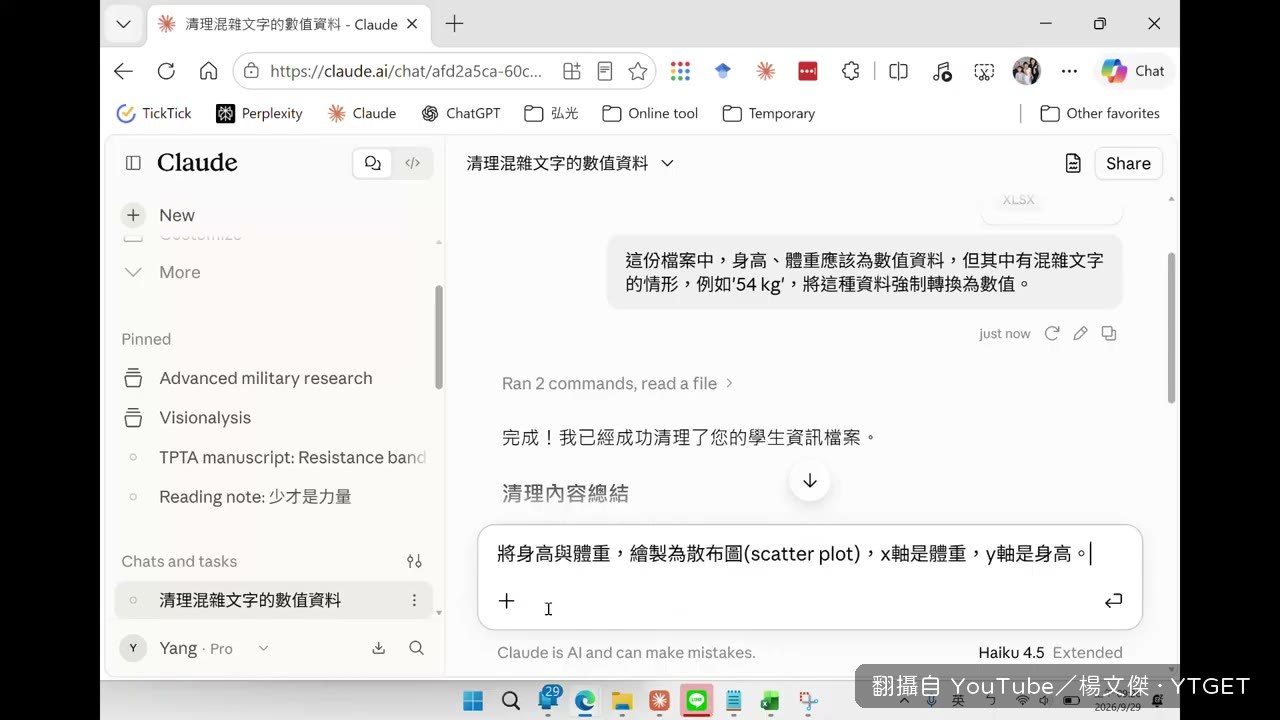The image size is (1280, 720).
Task: Open the browser tab list chevron
Action: pyautogui.click(x=123, y=24)
